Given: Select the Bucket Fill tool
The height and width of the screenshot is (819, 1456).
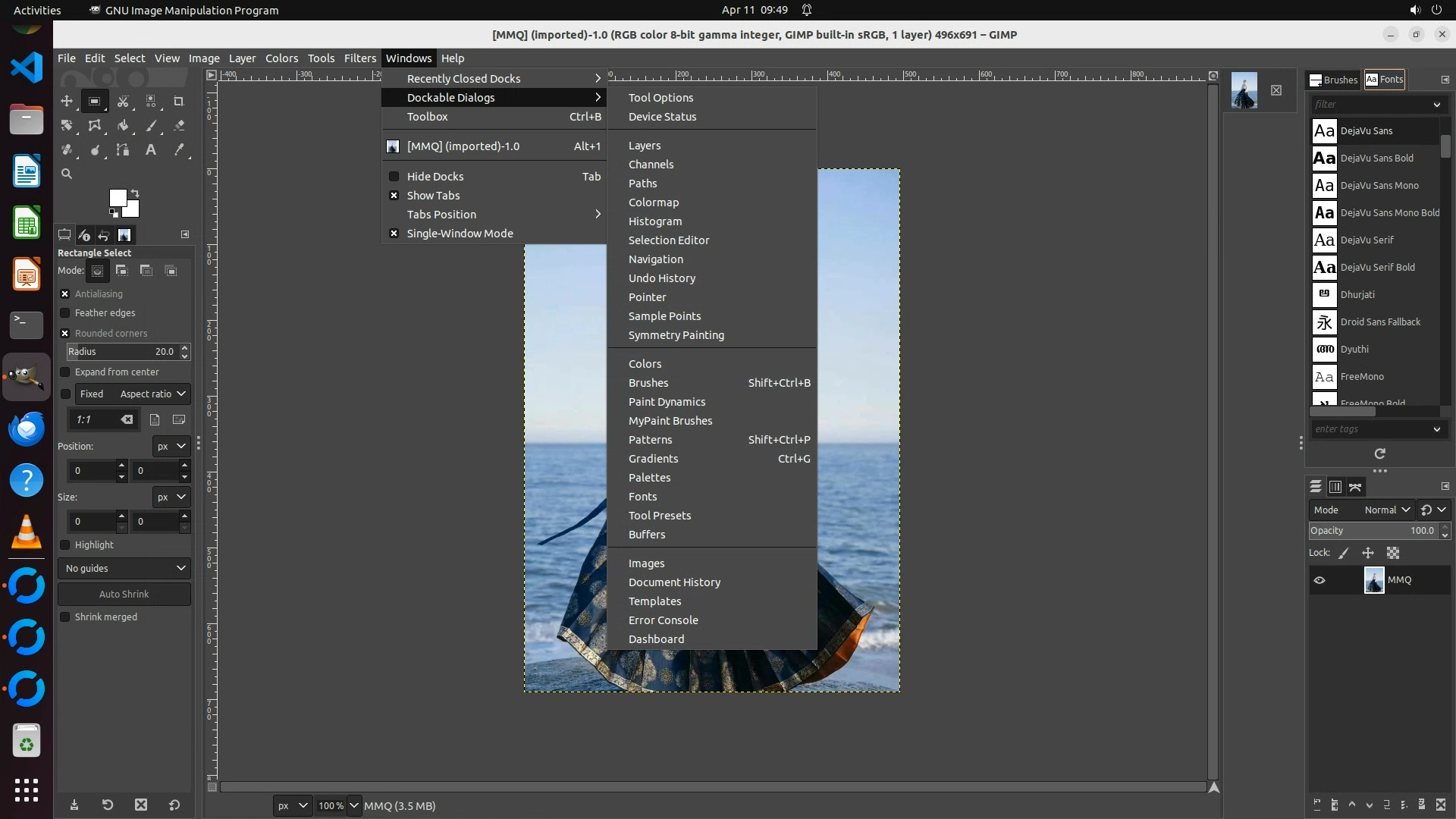Looking at the screenshot, I should click(x=123, y=126).
